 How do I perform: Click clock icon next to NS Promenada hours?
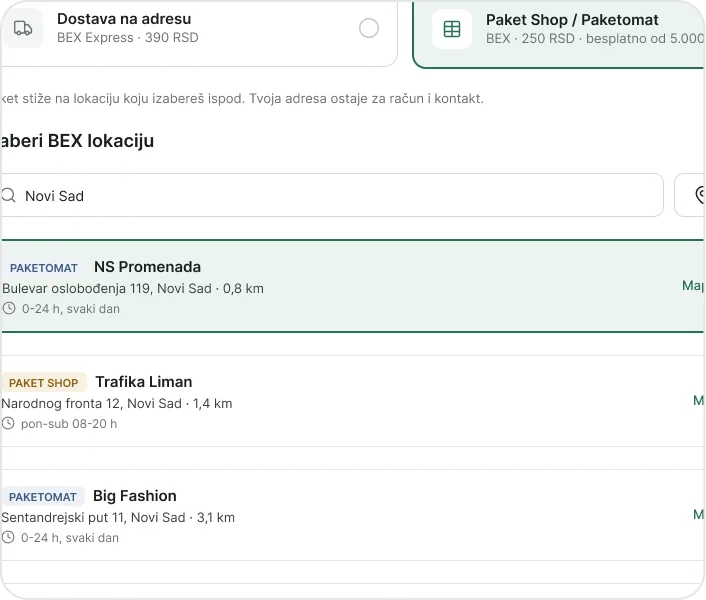(x=9, y=309)
